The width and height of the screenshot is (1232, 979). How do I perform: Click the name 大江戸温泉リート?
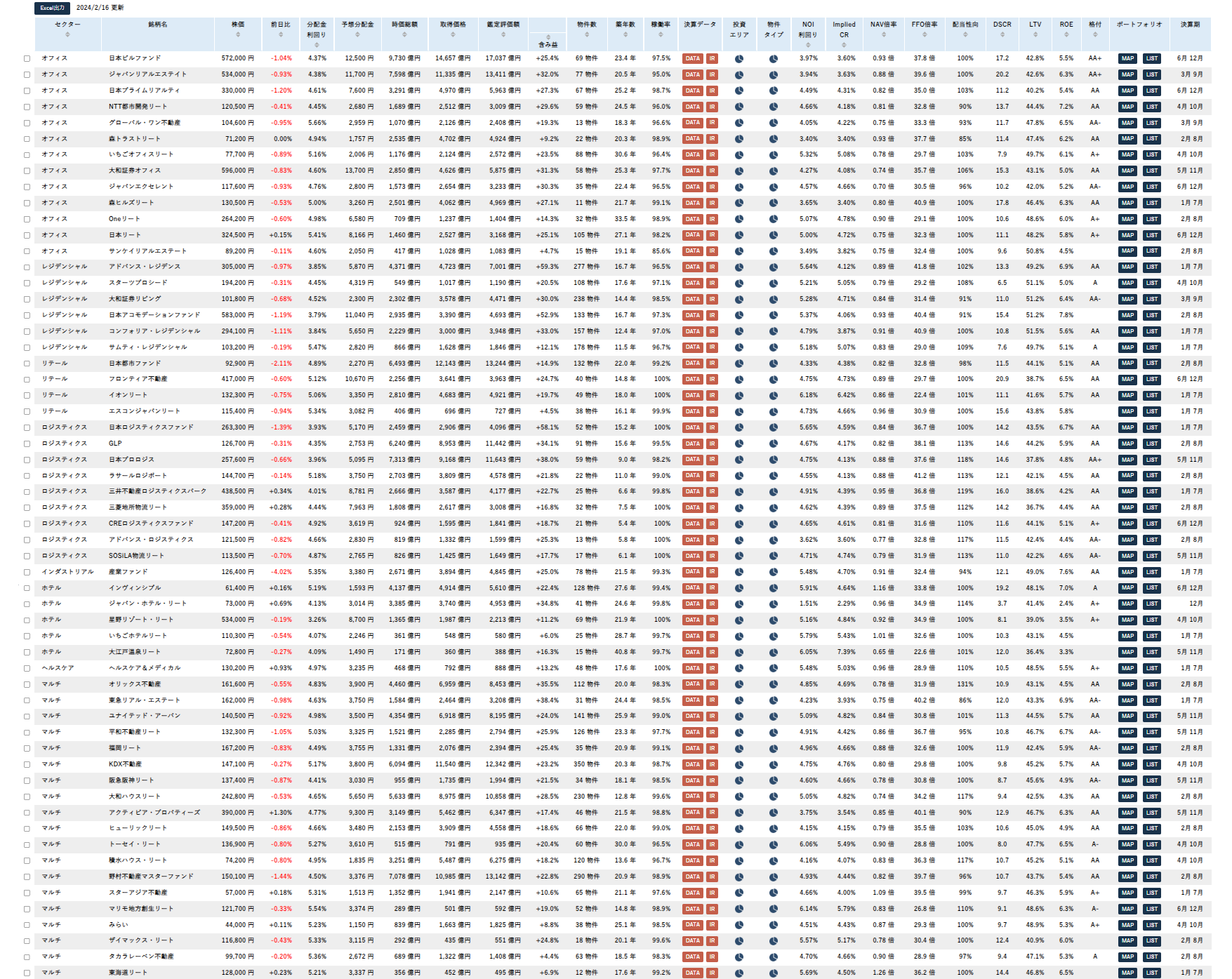(135, 652)
